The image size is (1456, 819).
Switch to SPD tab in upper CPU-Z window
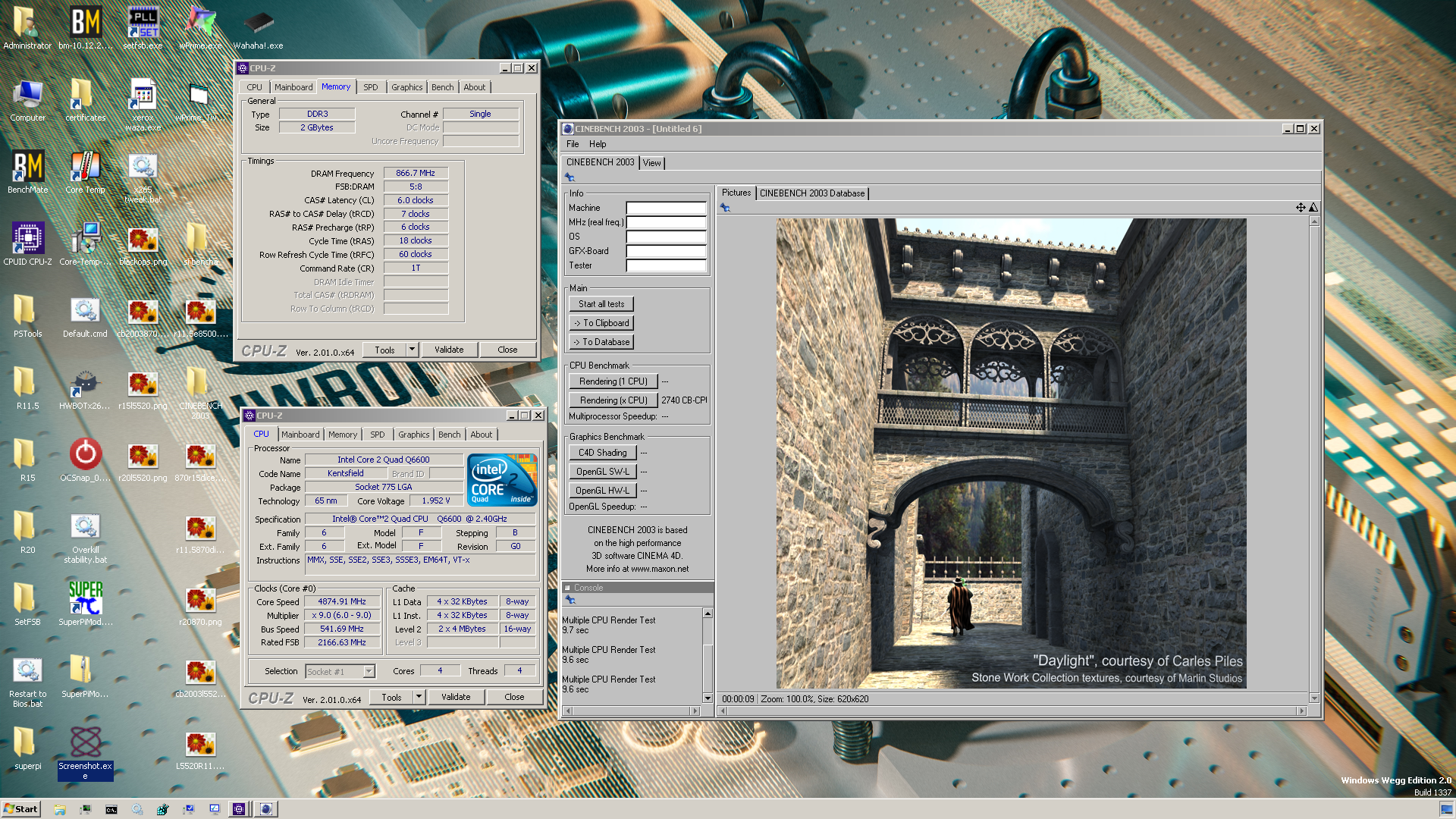point(370,87)
